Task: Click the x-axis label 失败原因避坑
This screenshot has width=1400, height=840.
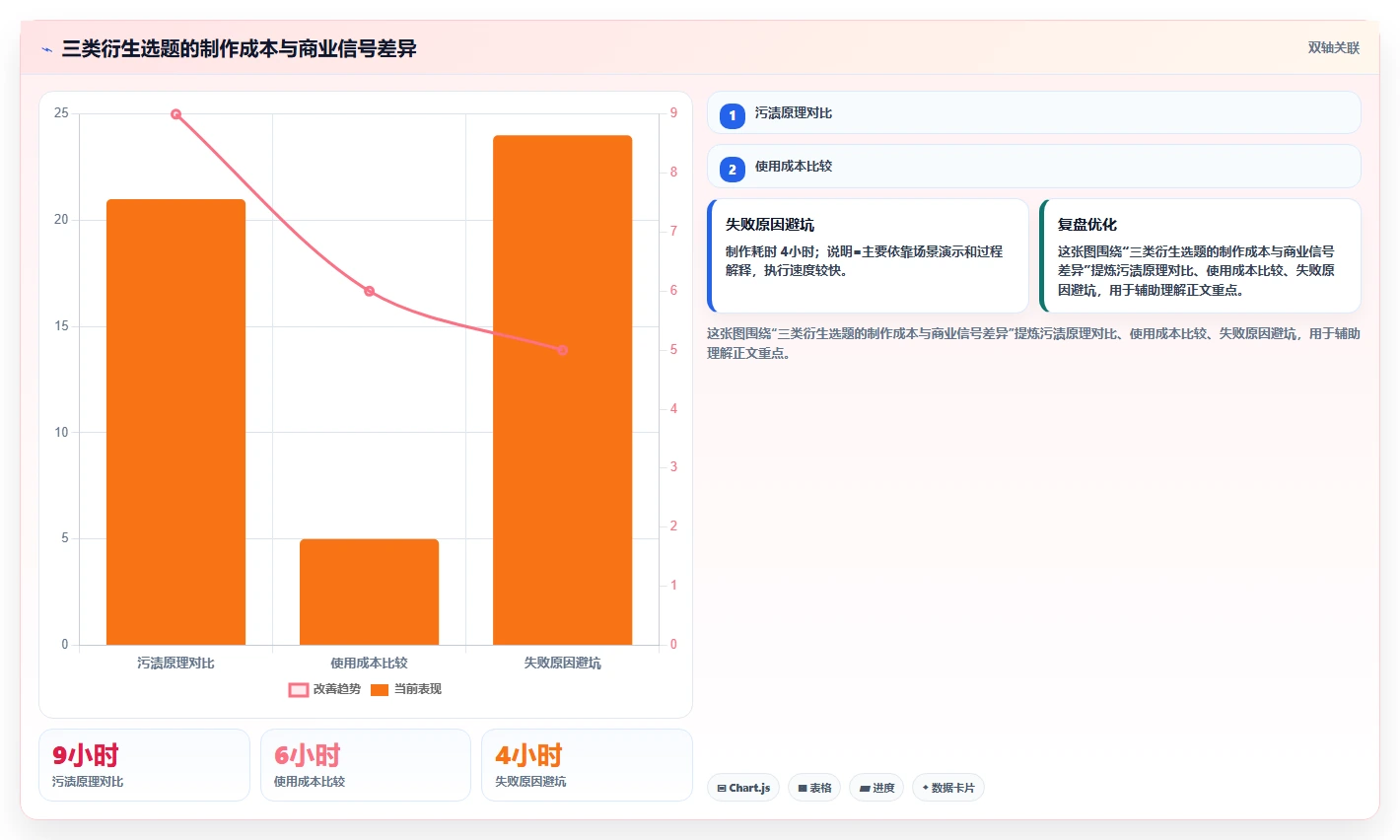Action: pos(562,664)
